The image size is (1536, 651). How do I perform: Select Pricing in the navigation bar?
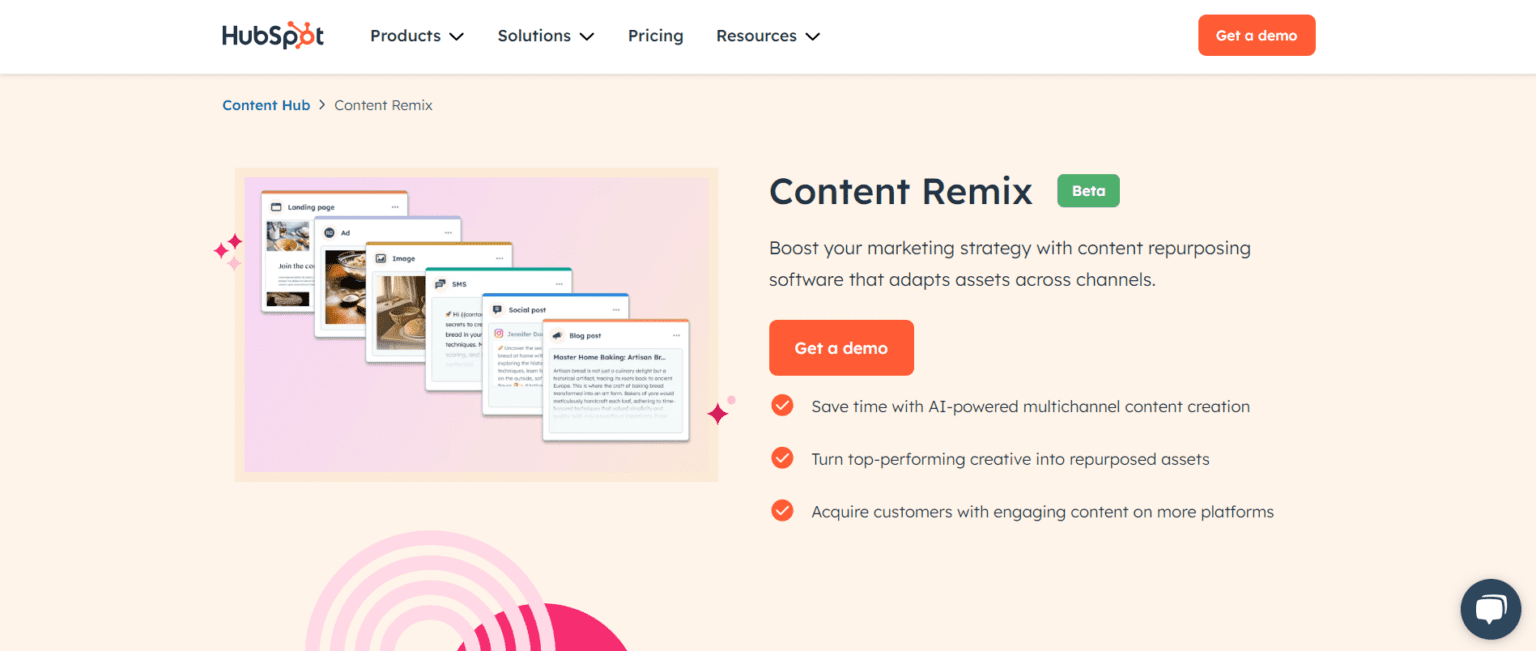click(x=655, y=35)
